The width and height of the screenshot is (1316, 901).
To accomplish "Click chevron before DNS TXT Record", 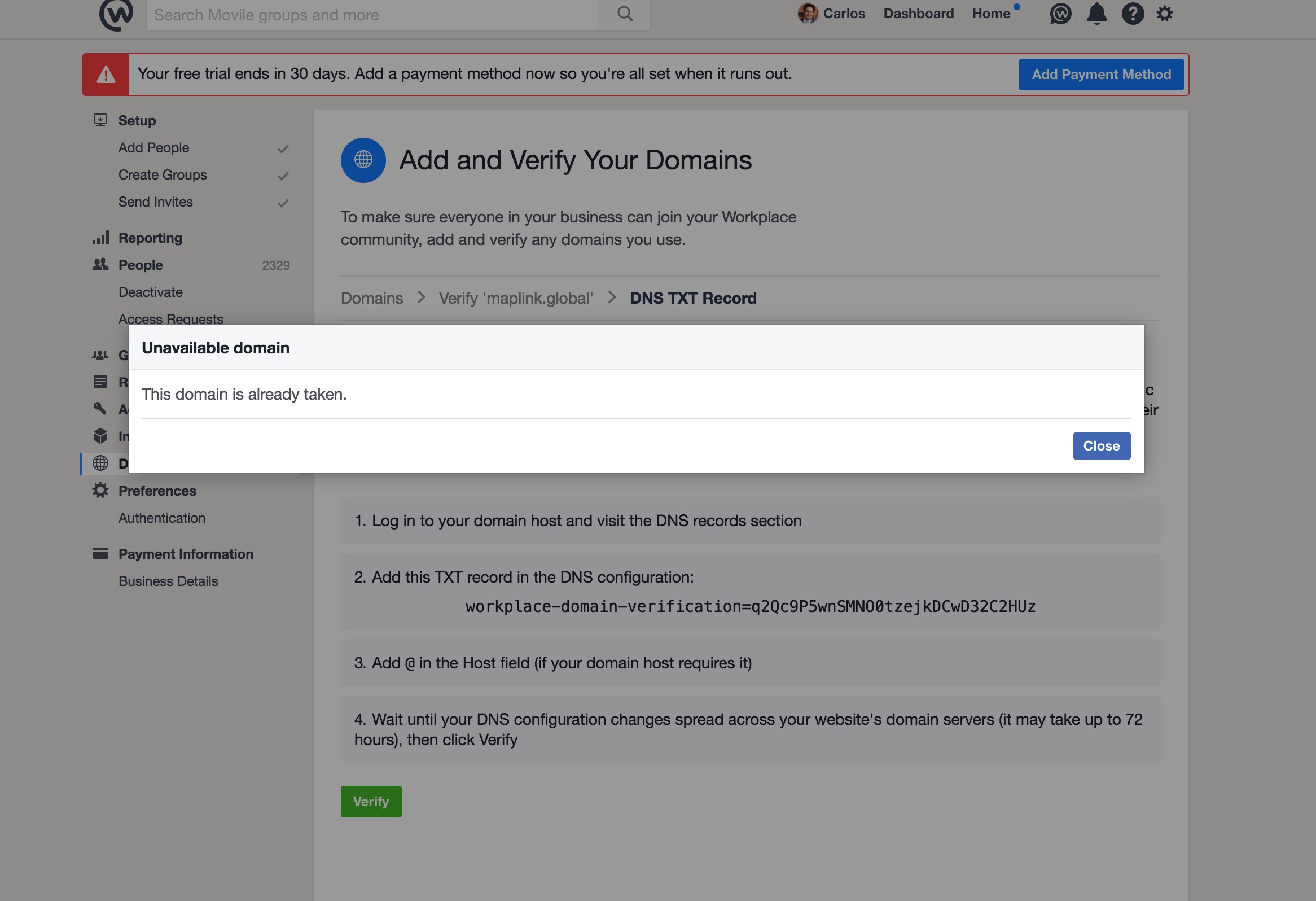I will pyautogui.click(x=612, y=298).
